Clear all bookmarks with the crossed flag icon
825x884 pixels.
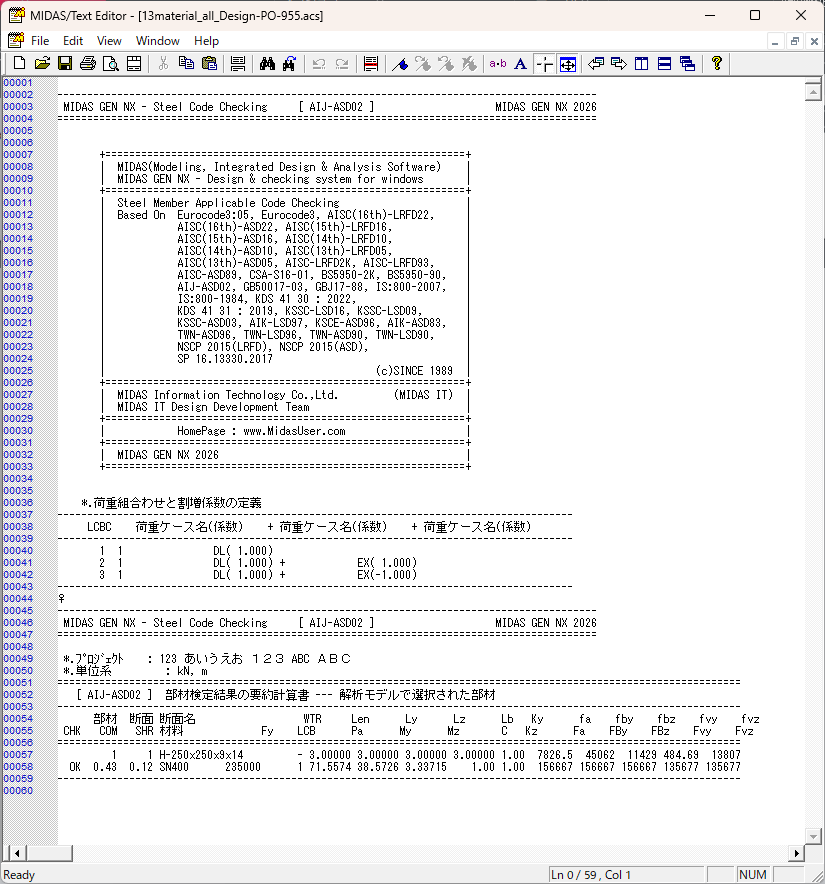click(469, 64)
